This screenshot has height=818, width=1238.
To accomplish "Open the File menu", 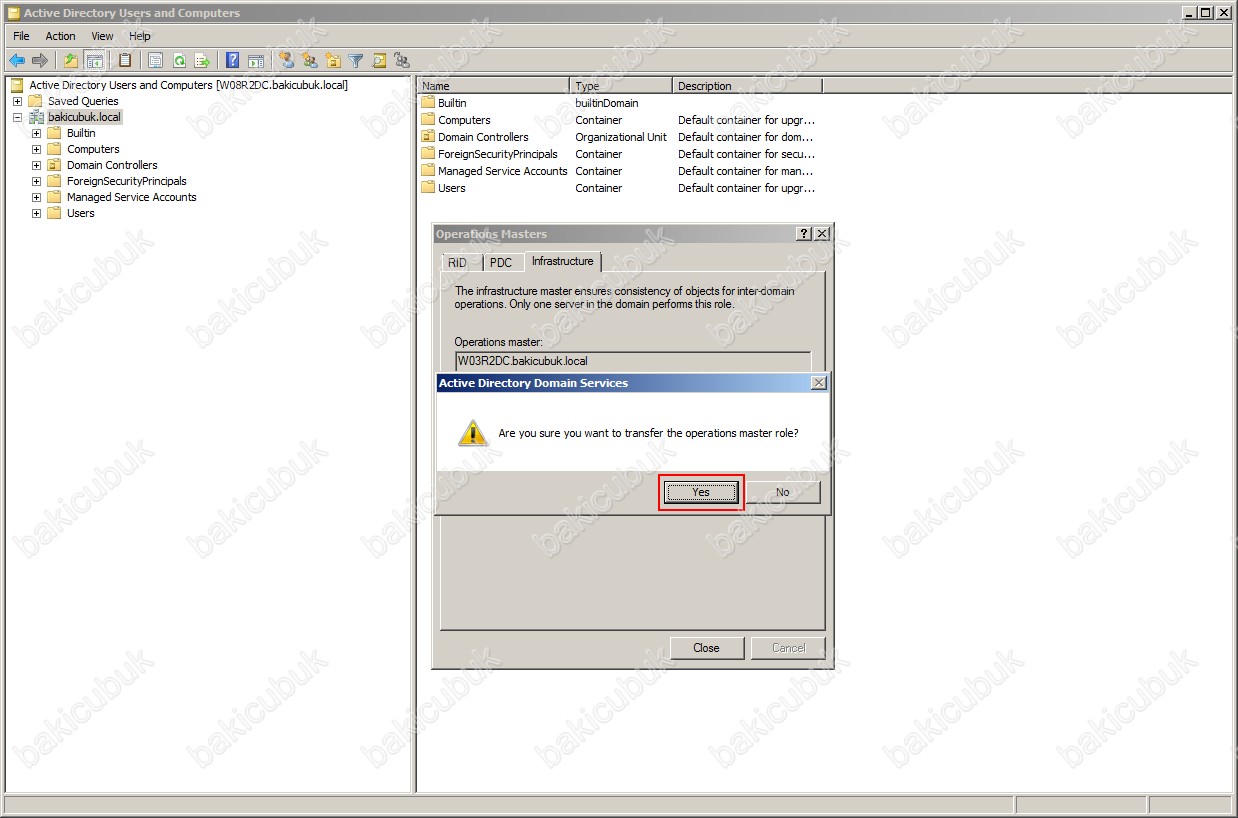I will click(x=21, y=36).
